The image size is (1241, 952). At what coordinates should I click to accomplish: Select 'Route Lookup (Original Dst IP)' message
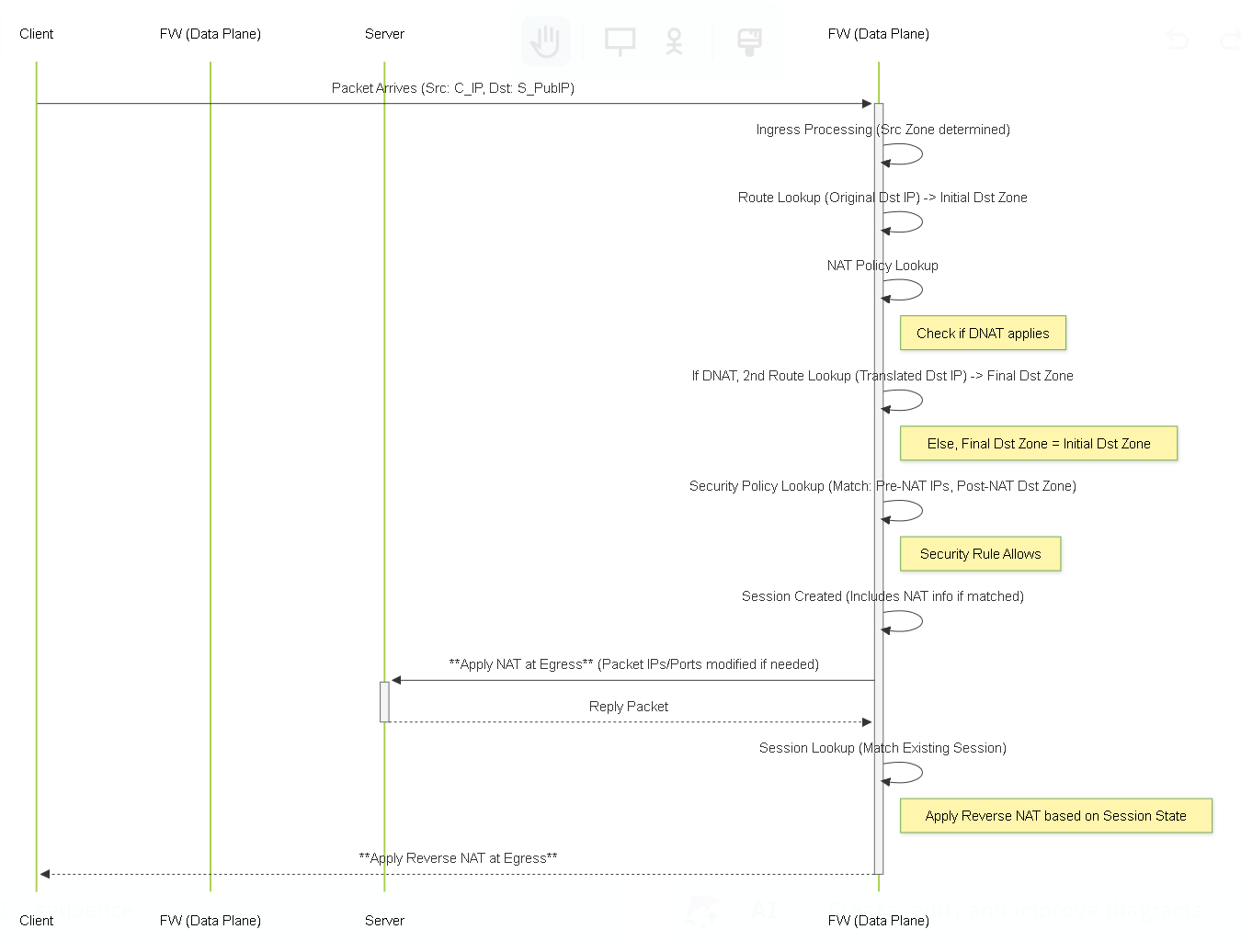882,198
